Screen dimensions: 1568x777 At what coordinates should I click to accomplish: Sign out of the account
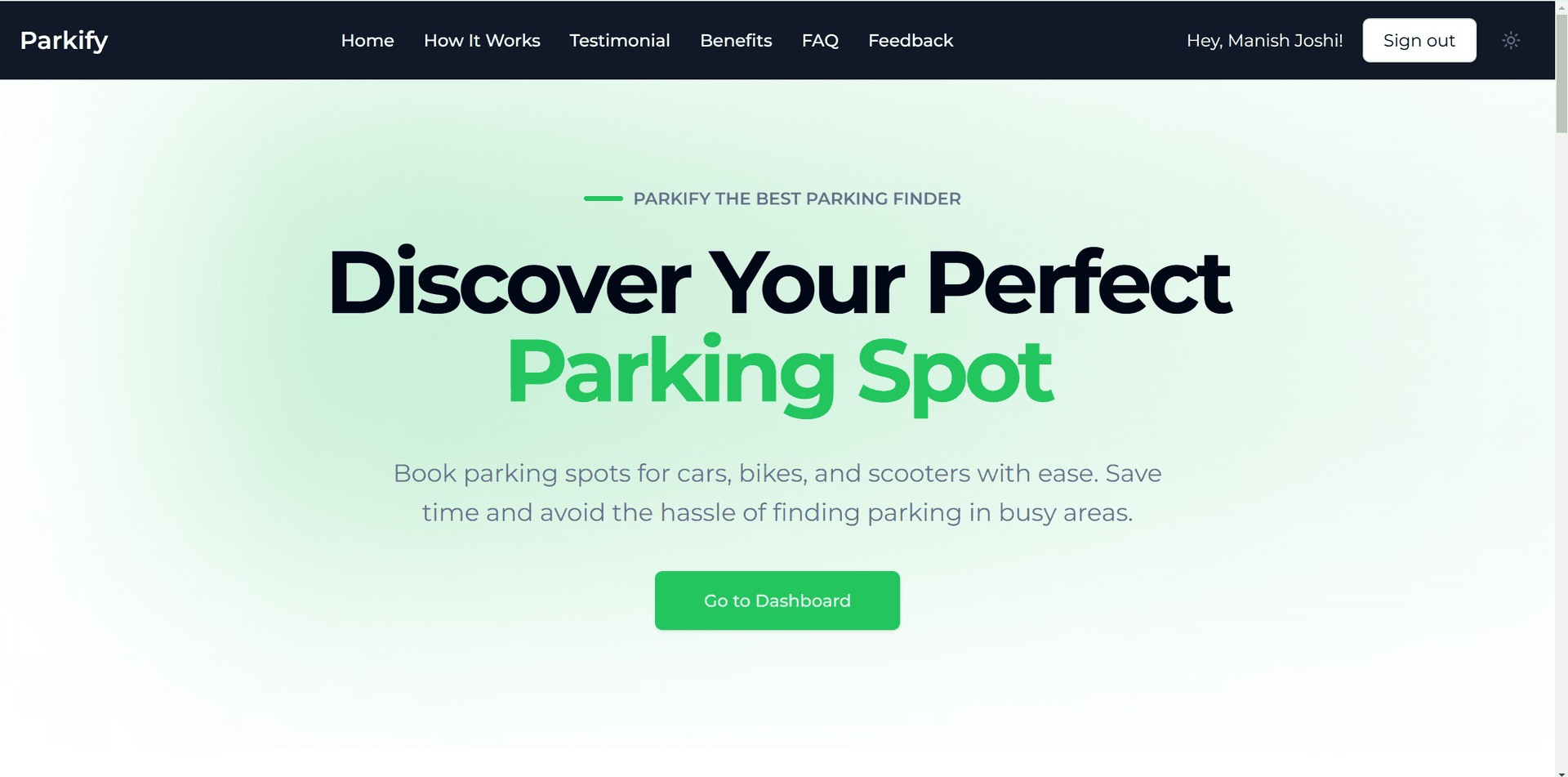1419,40
